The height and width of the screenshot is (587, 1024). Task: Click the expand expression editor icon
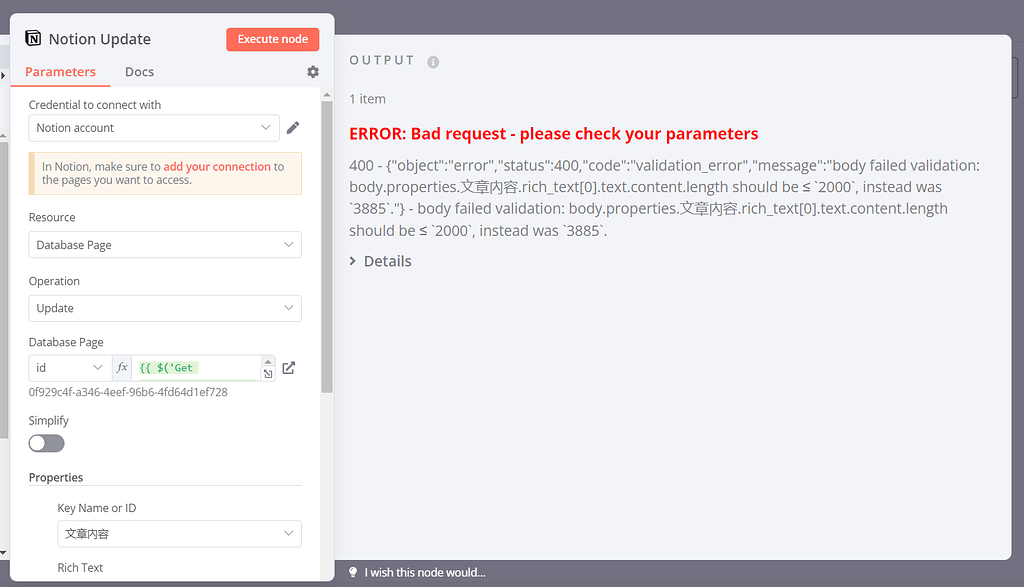click(268, 374)
